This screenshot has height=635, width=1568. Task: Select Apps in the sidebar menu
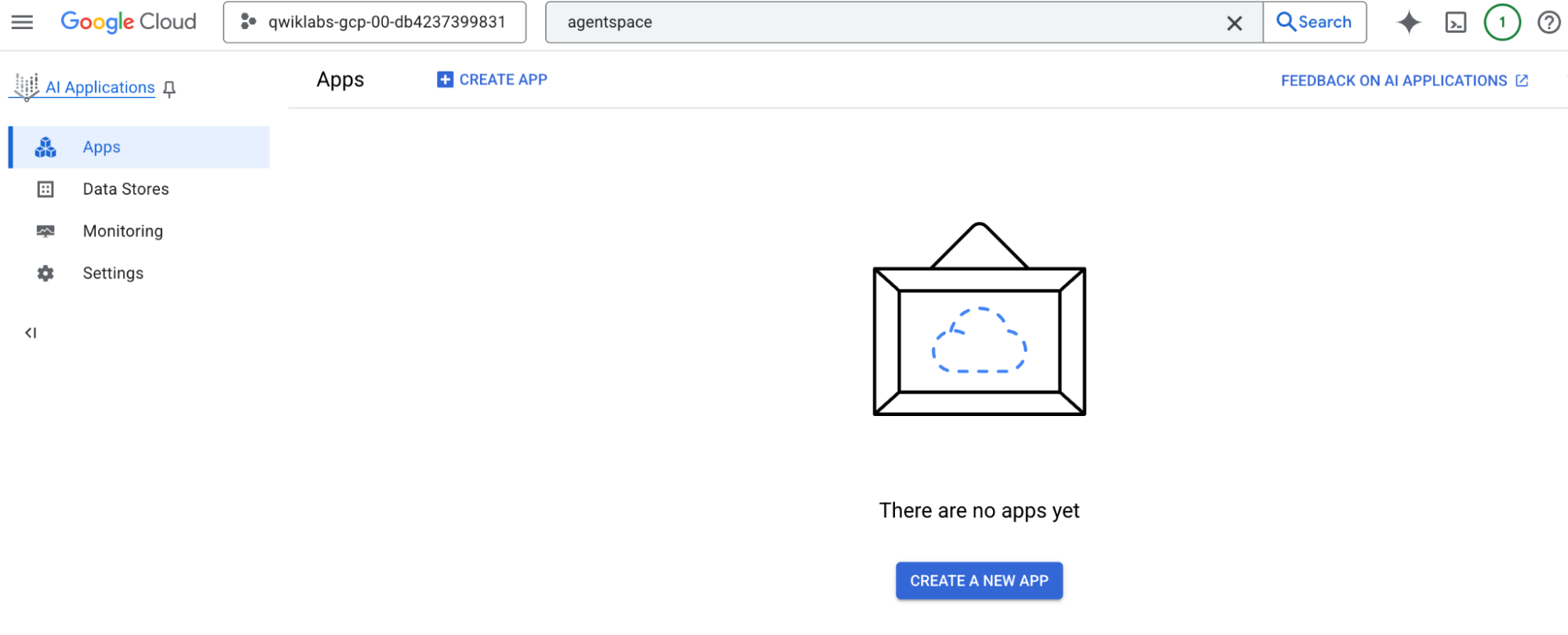(x=102, y=148)
